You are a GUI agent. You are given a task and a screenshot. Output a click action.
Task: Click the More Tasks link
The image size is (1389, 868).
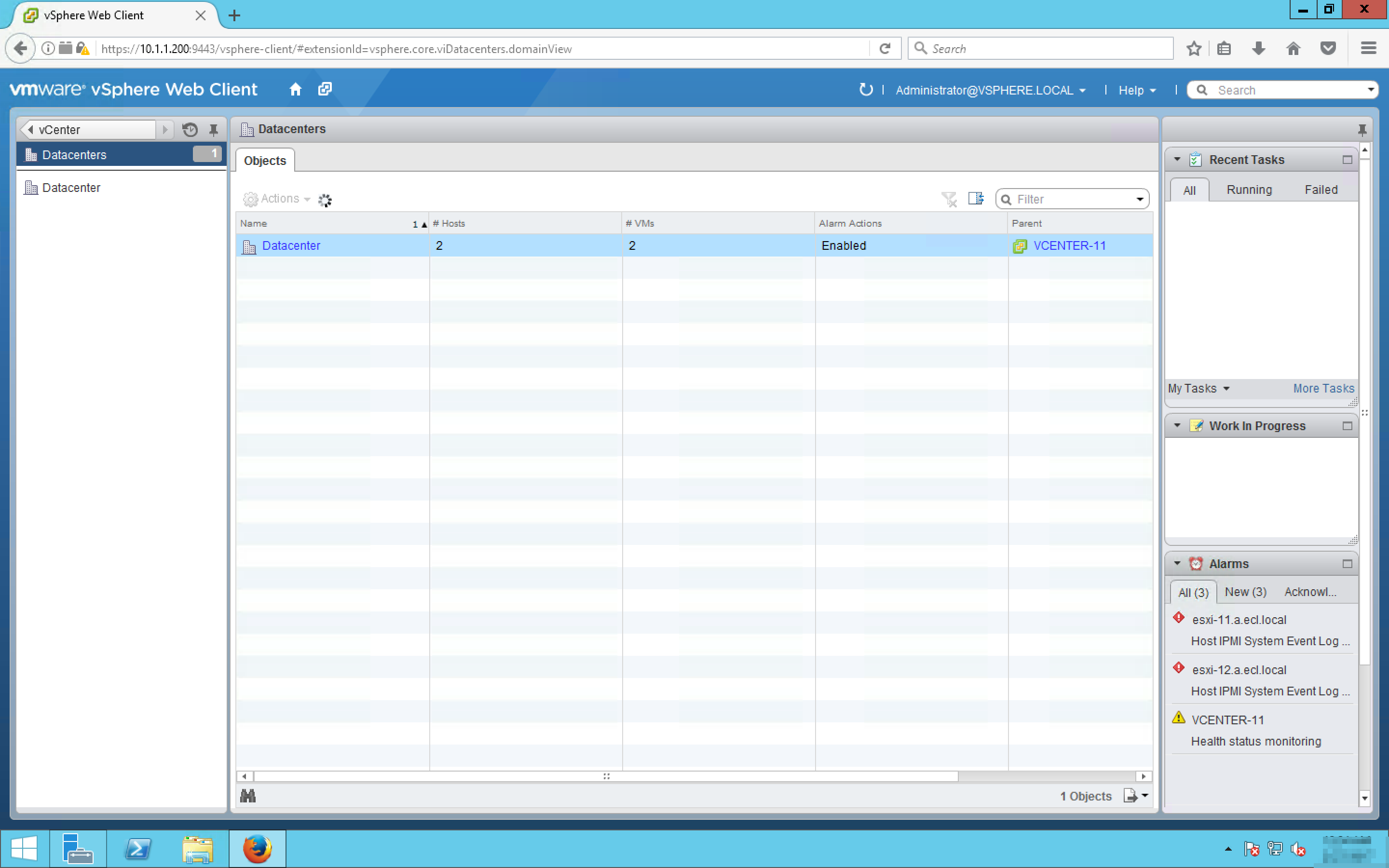(x=1323, y=389)
